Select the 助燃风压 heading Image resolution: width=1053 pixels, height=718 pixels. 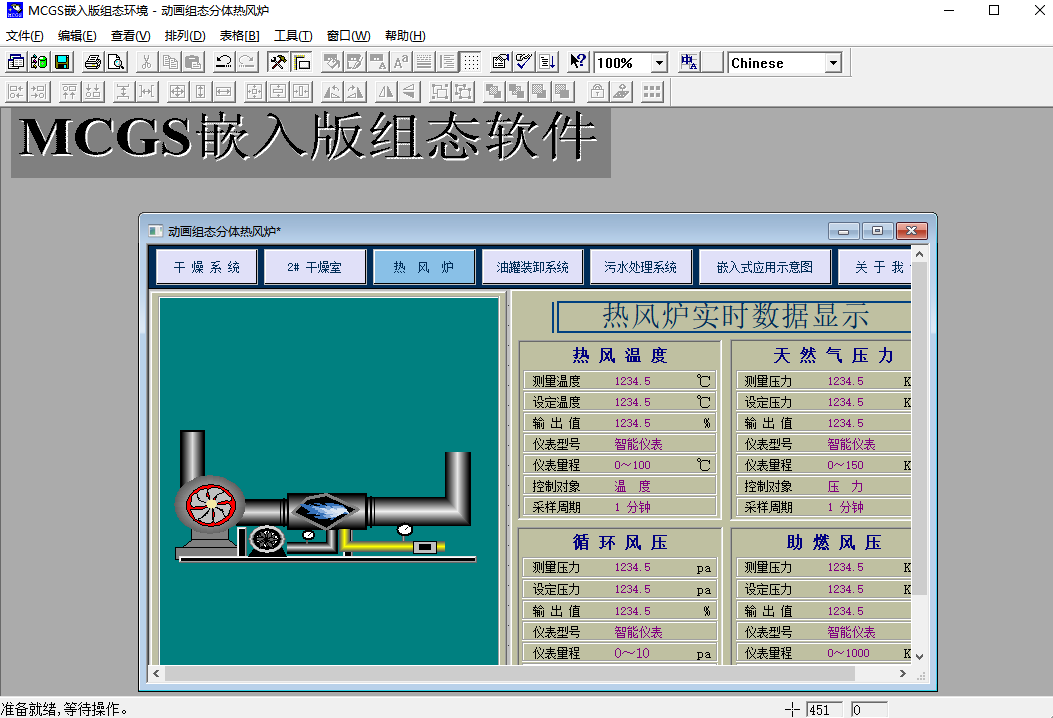pos(833,543)
